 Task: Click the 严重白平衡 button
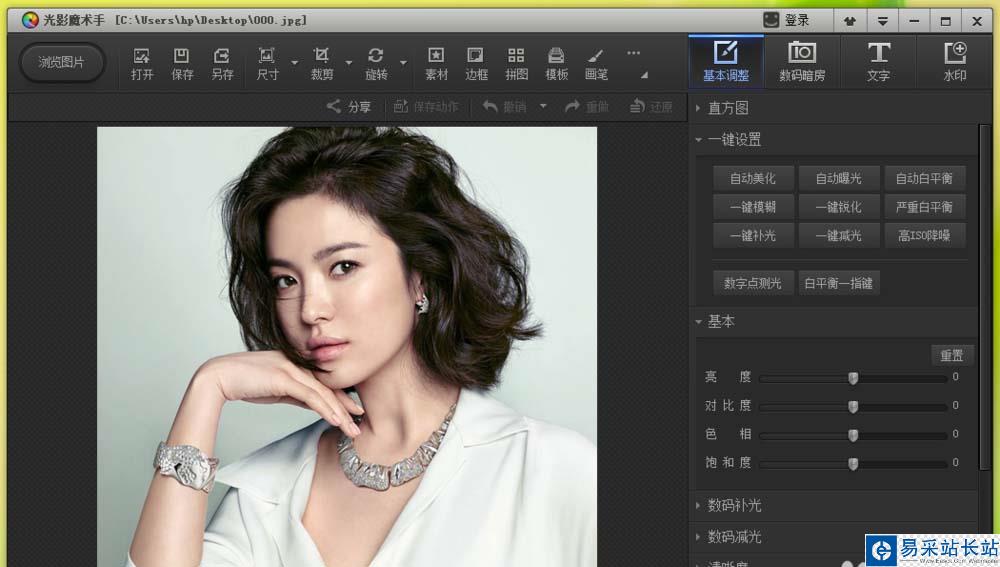(924, 207)
